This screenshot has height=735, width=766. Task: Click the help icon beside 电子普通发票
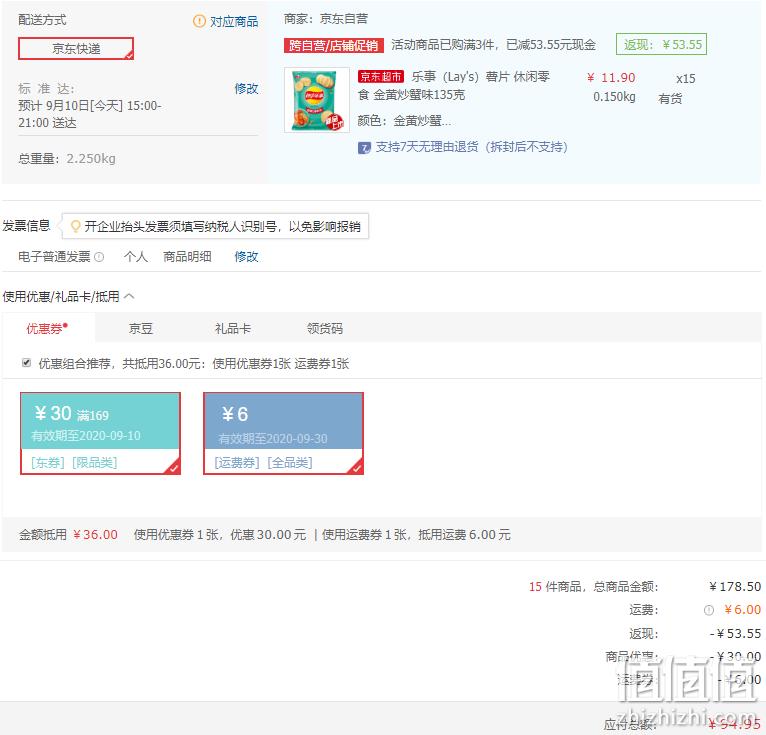pos(99,257)
